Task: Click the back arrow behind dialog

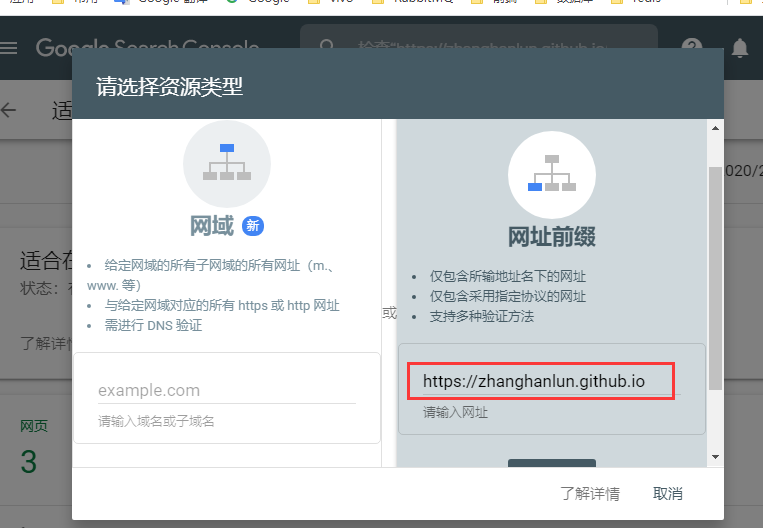Action: (x=9, y=110)
